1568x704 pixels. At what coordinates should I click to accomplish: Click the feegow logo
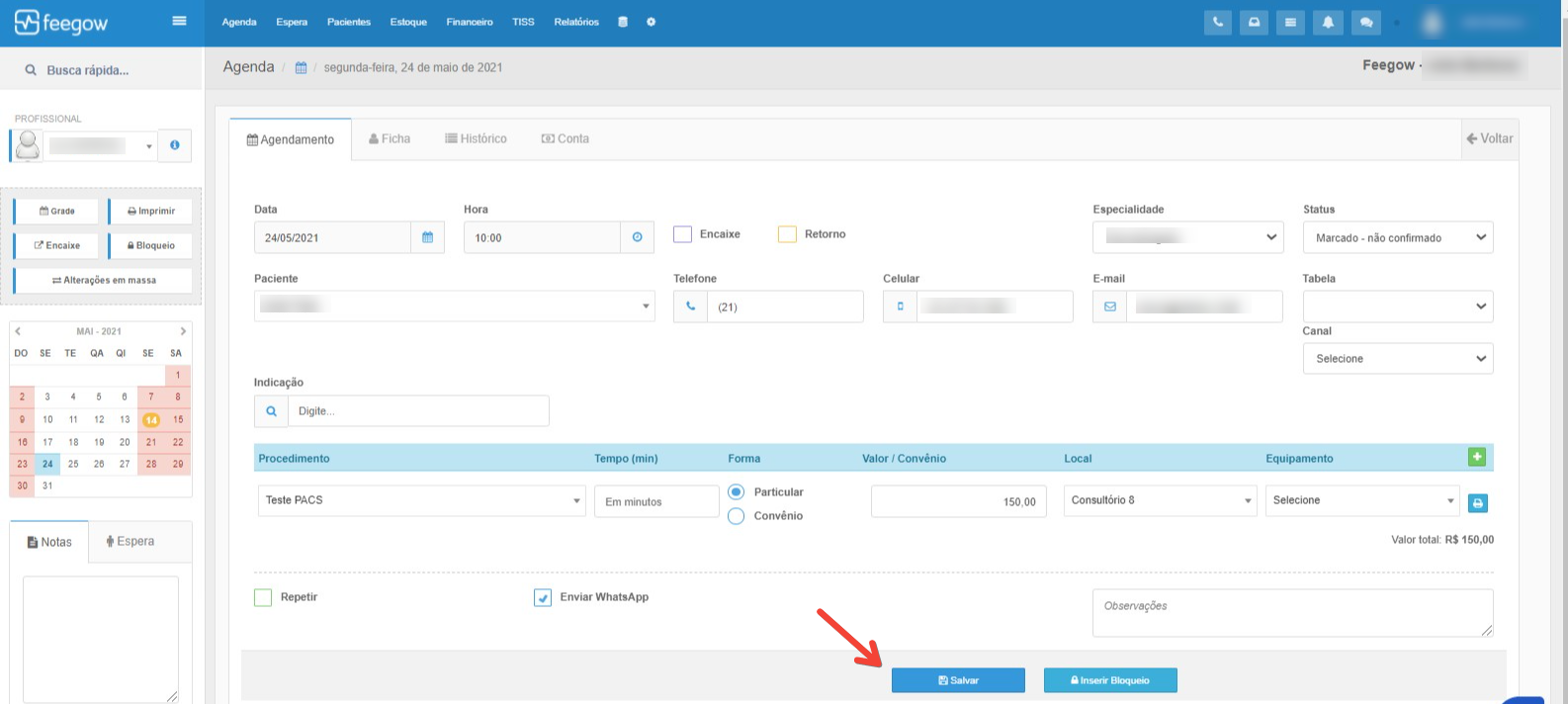pyautogui.click(x=61, y=22)
